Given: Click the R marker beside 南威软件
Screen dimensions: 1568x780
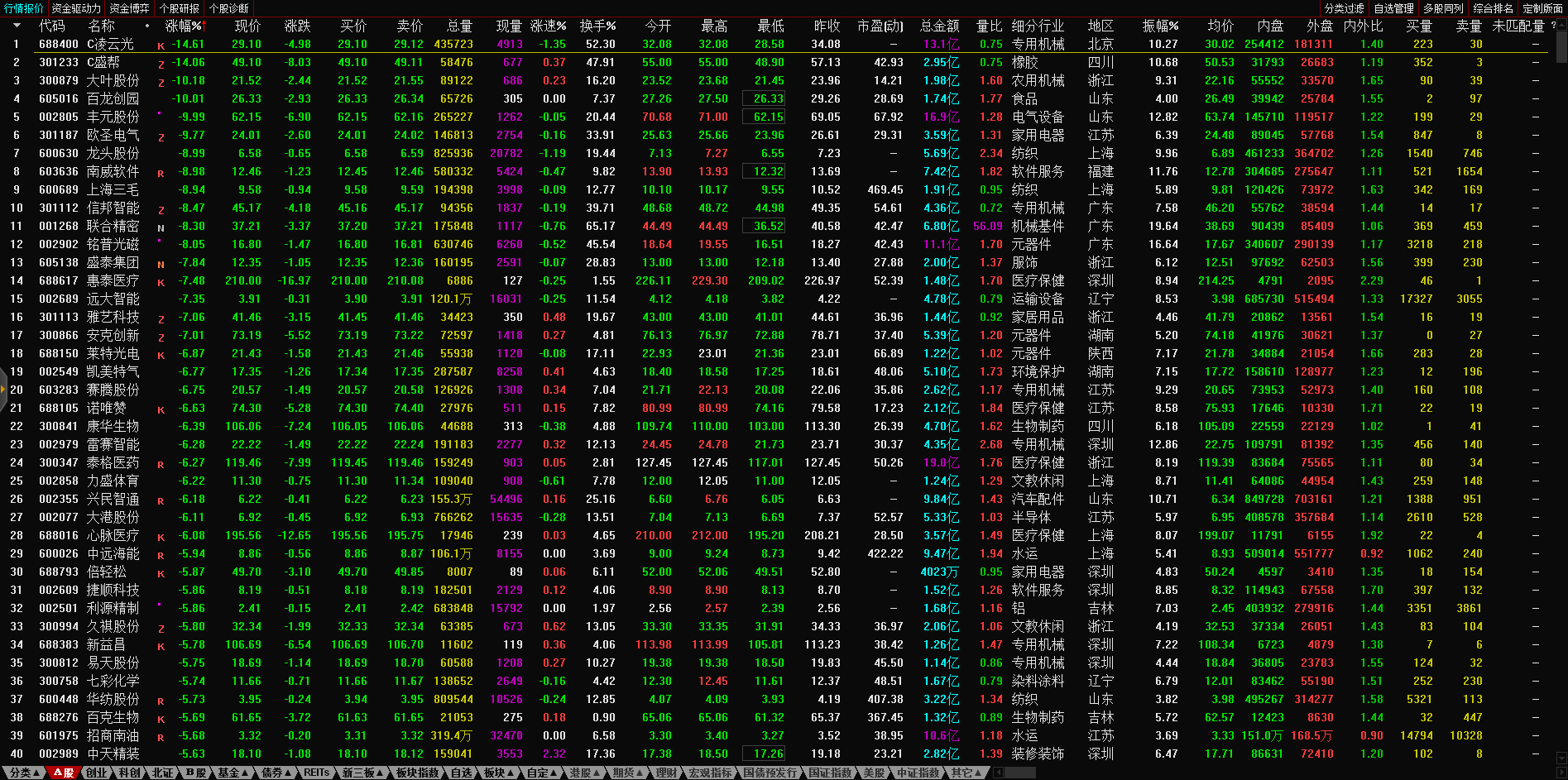Looking at the screenshot, I should click(x=161, y=173).
